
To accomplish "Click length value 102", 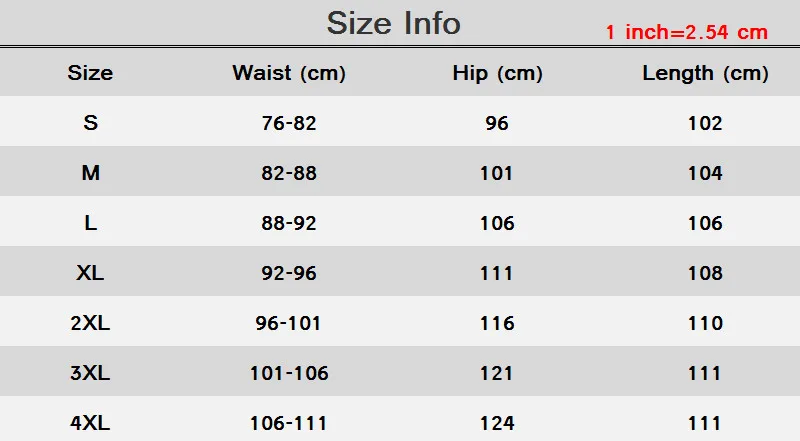I will tap(706, 124).
